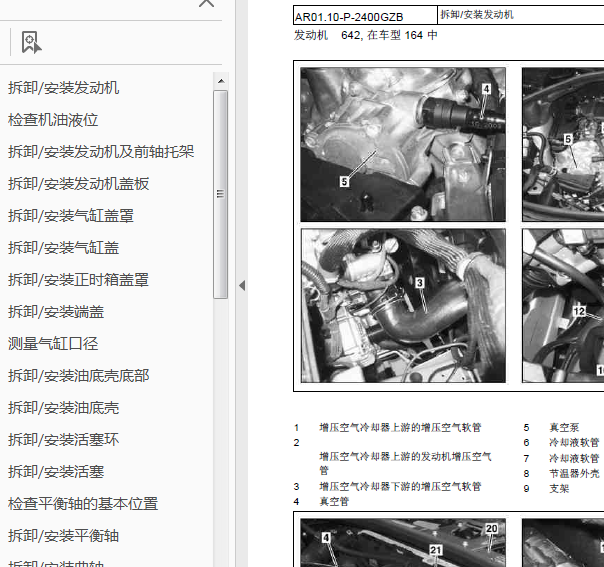The width and height of the screenshot is (604, 567).
Task: Open bookmark 拆卸/安装正时箱盖罩
Action: (x=79, y=280)
